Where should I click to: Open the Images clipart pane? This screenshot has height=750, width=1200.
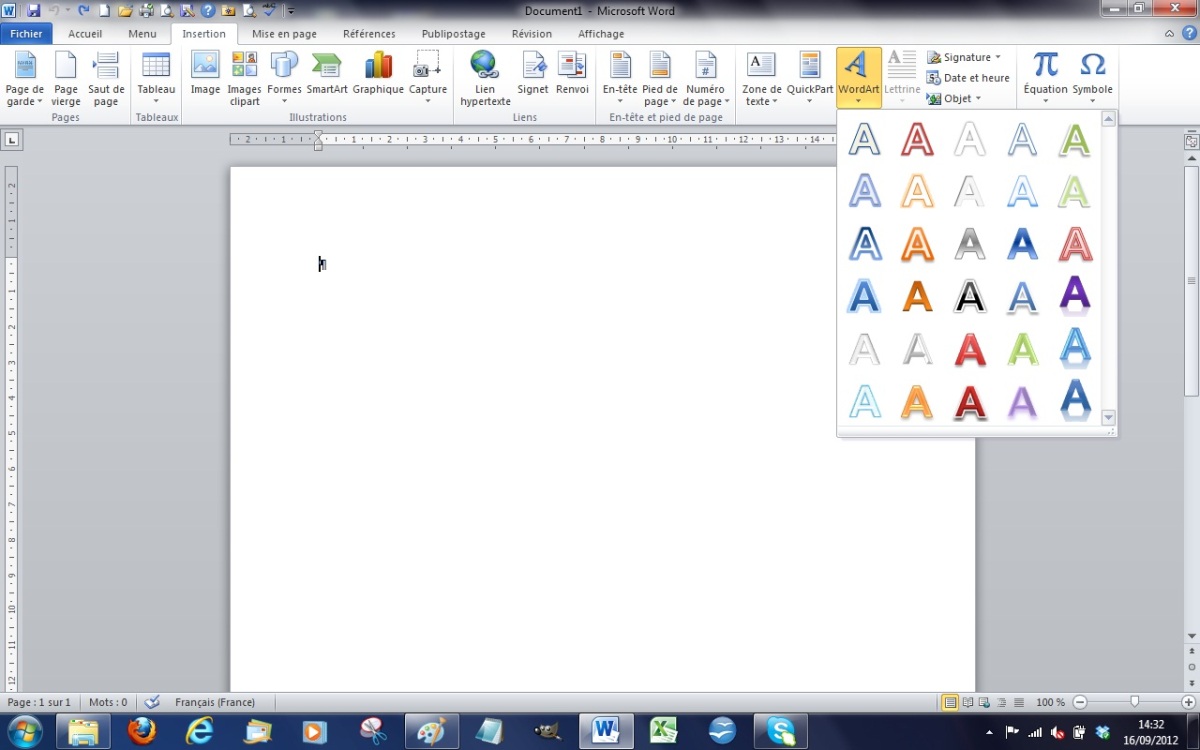[x=244, y=79]
